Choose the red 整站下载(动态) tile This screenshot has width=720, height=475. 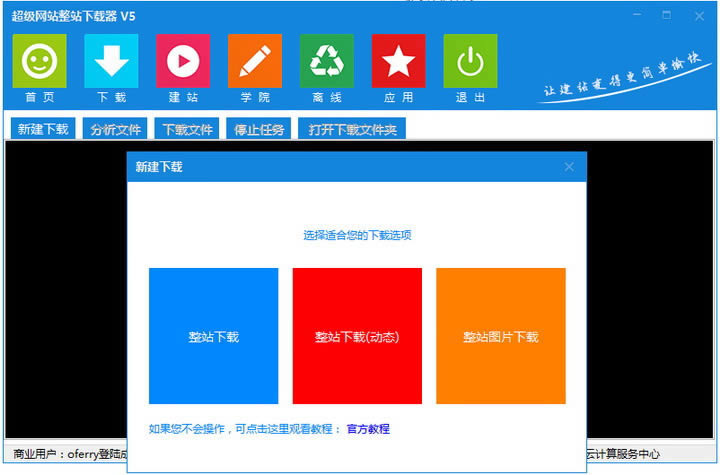point(357,336)
